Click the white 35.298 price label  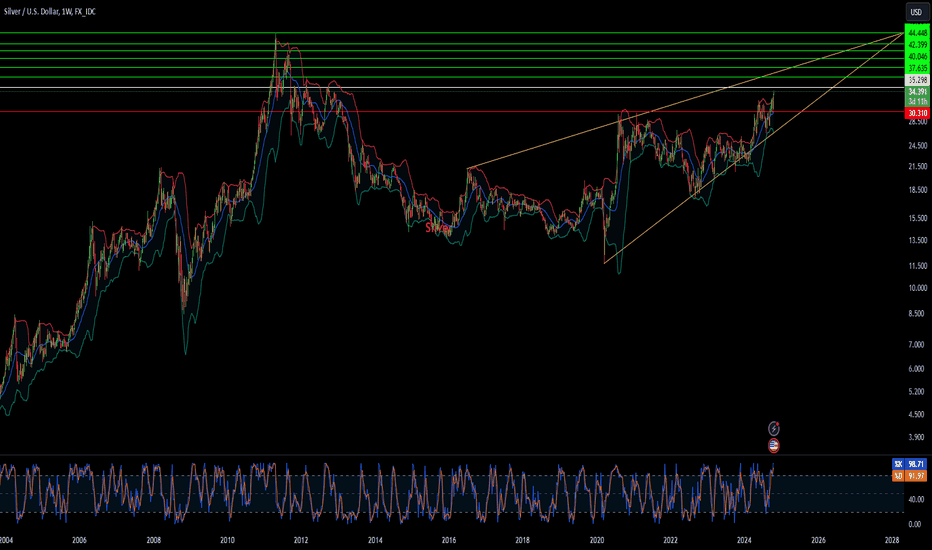click(917, 80)
